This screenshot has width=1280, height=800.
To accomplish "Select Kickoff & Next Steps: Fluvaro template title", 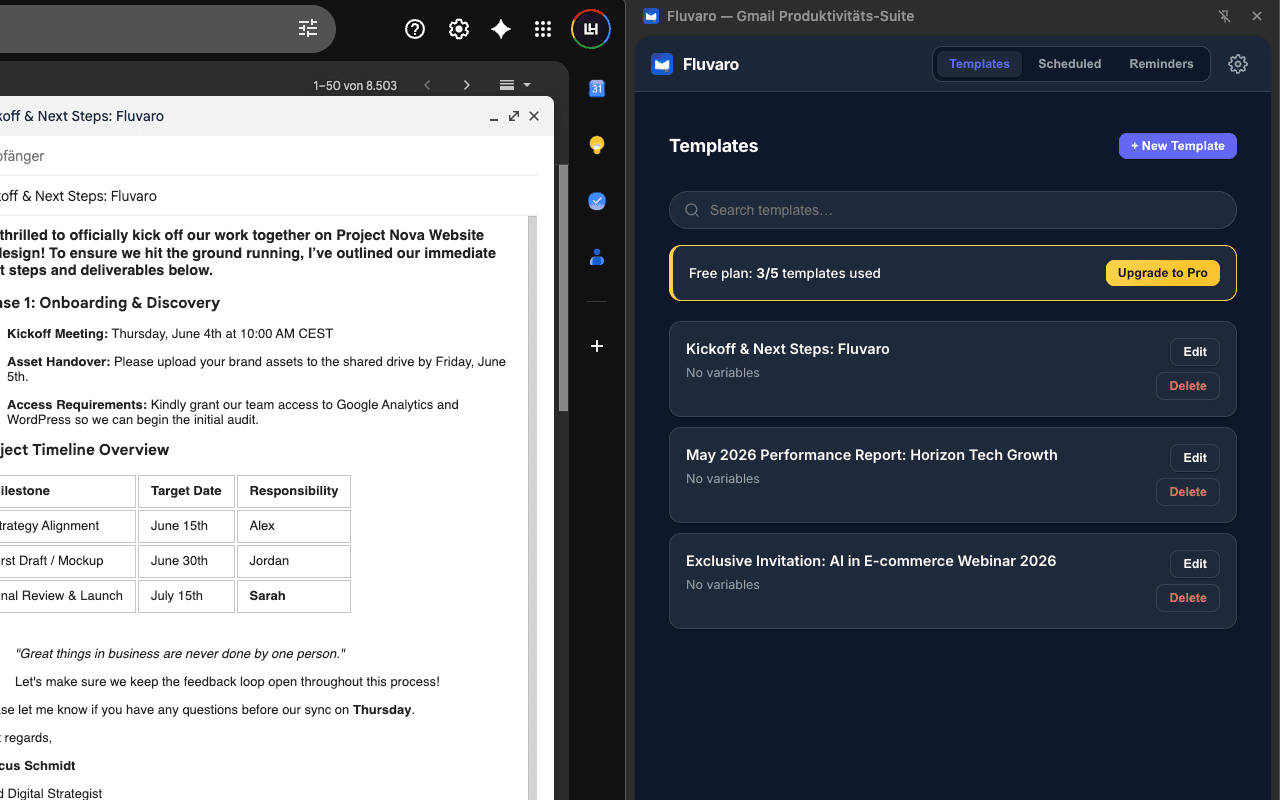I will (788, 349).
